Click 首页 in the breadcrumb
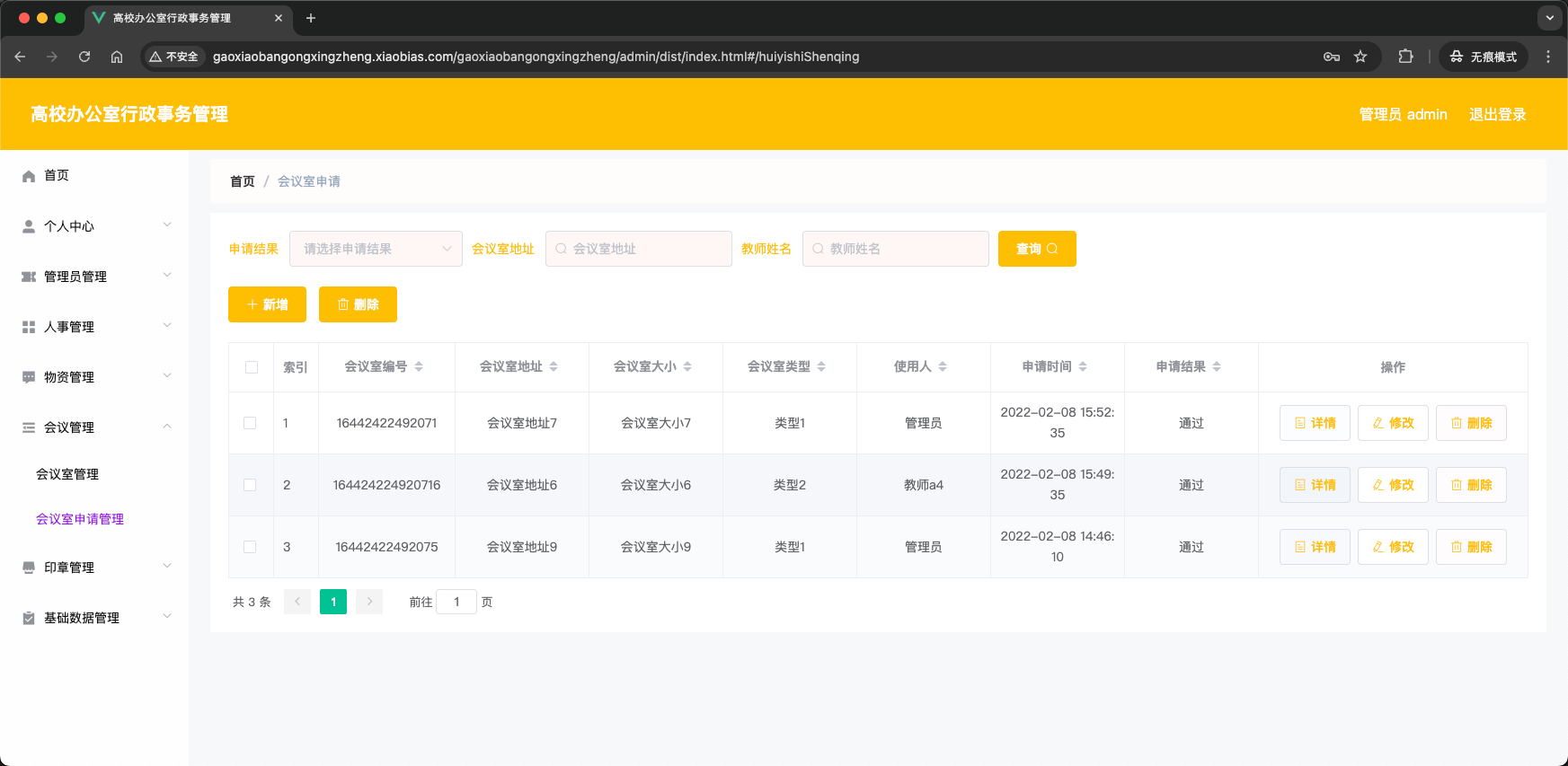Screen dimensions: 1568x766 [x=243, y=181]
